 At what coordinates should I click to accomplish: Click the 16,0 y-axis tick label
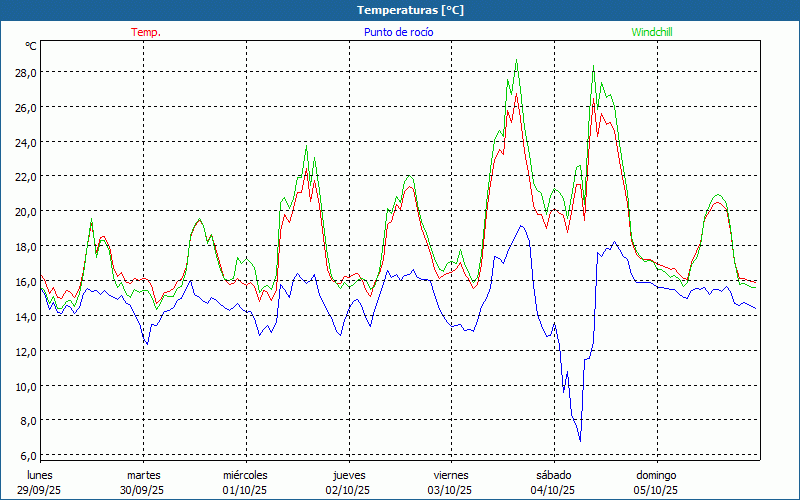point(25,282)
